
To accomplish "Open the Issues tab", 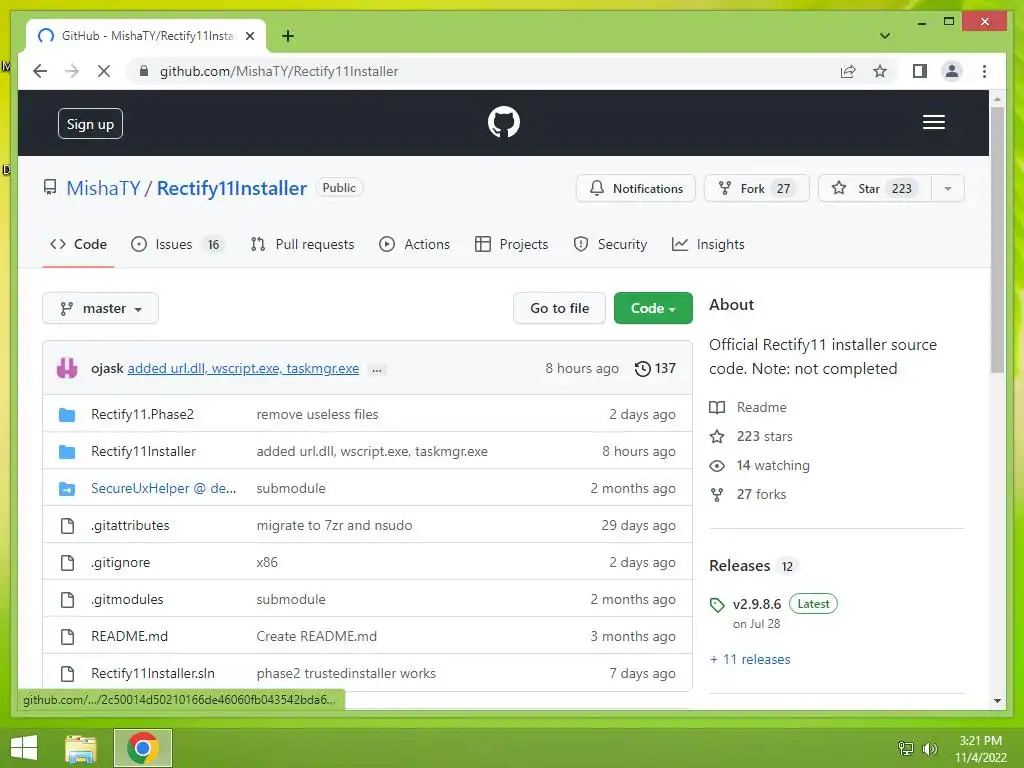I will [x=177, y=244].
